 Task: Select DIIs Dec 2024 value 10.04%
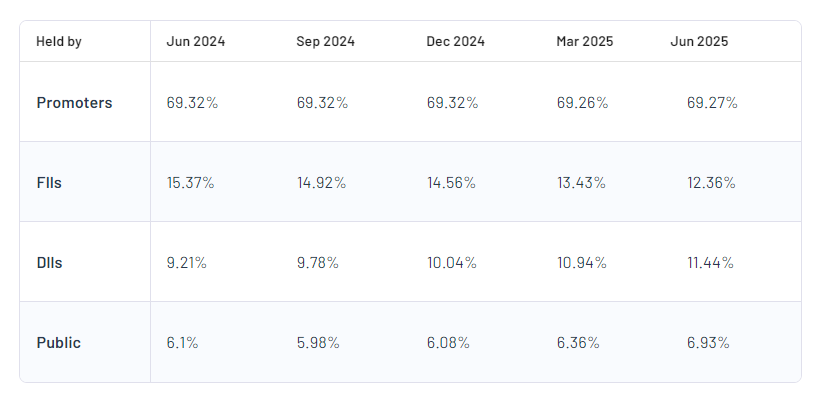click(451, 263)
